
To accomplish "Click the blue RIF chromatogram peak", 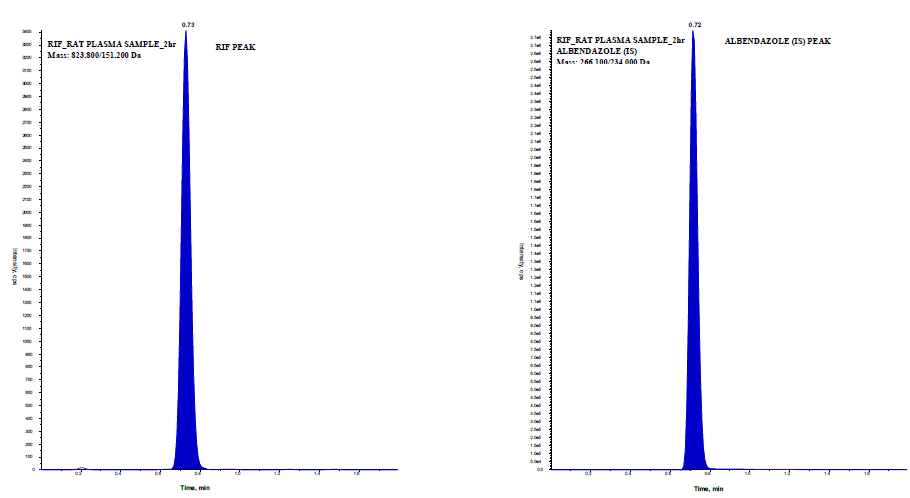I will [x=186, y=300].
